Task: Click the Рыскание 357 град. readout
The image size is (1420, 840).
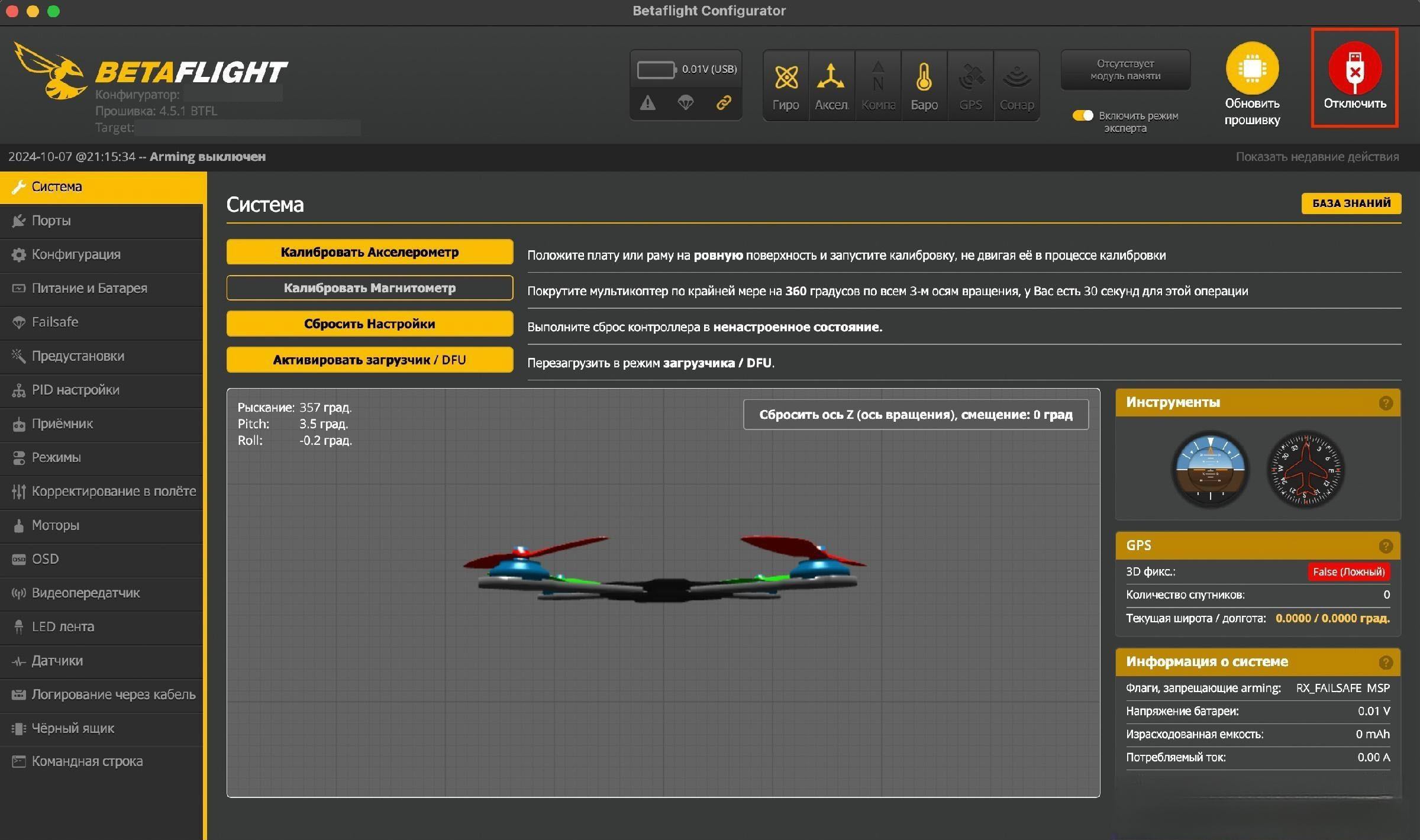Action: coord(295,408)
